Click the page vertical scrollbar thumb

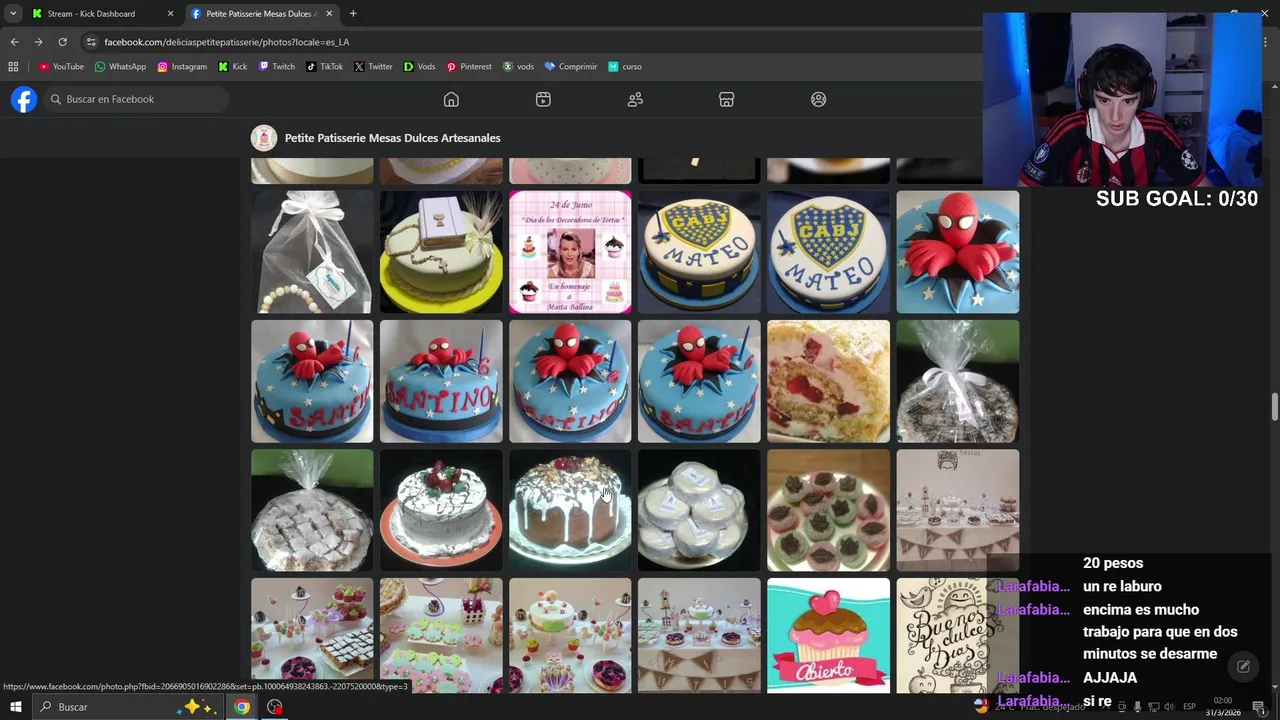[1274, 408]
